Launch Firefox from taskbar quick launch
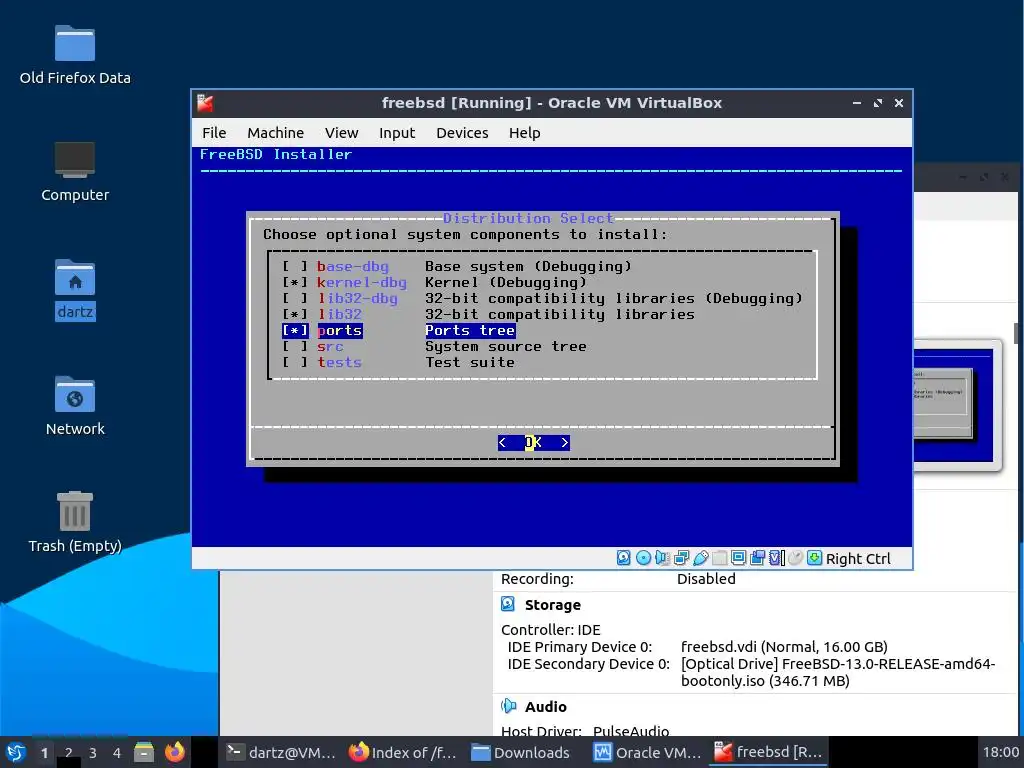 pos(174,753)
